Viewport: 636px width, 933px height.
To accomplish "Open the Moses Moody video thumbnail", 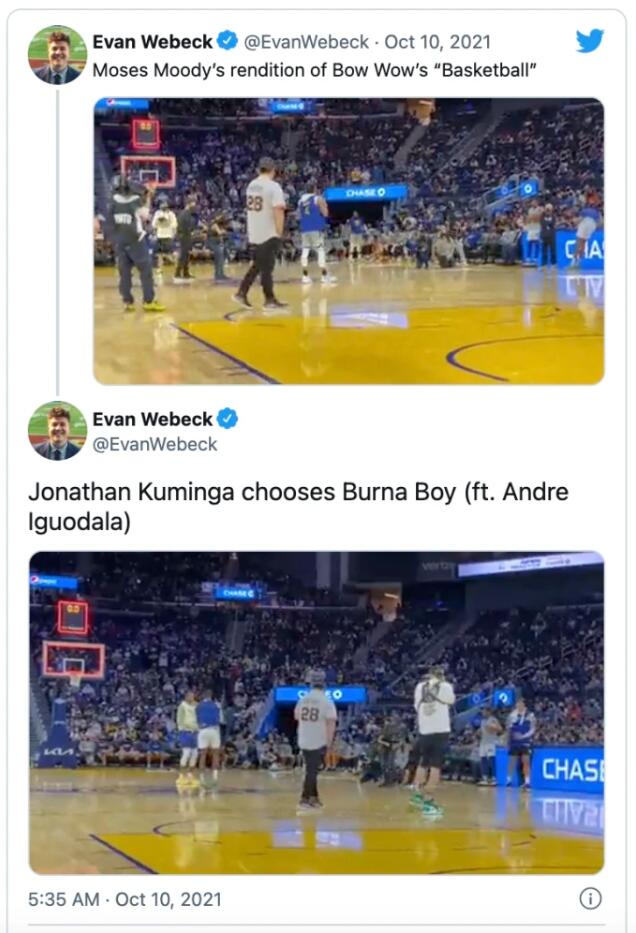I will pyautogui.click(x=348, y=241).
